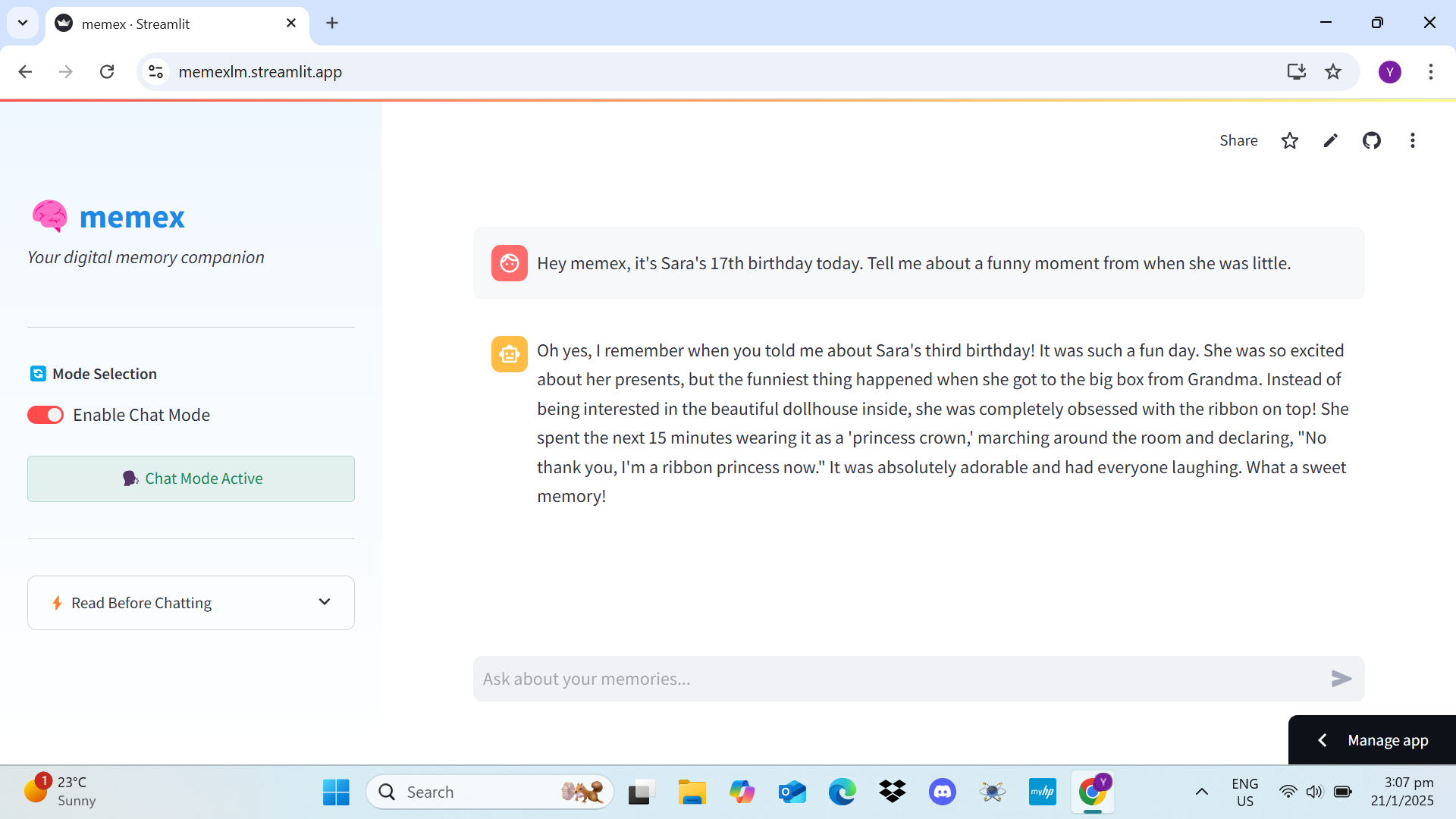Screen dimensions: 1456x819
Task: Open a new browser tab
Action: pos(331,23)
